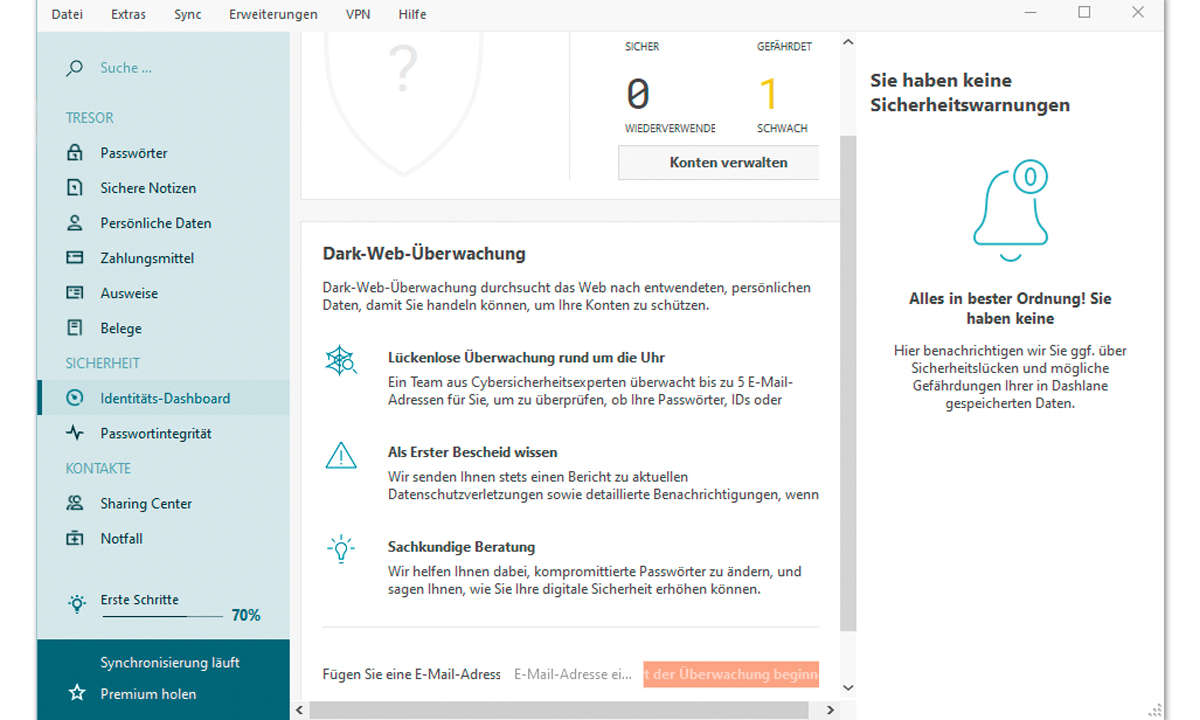1200x720 pixels.
Task: Click the 70% progress text
Action: click(246, 615)
